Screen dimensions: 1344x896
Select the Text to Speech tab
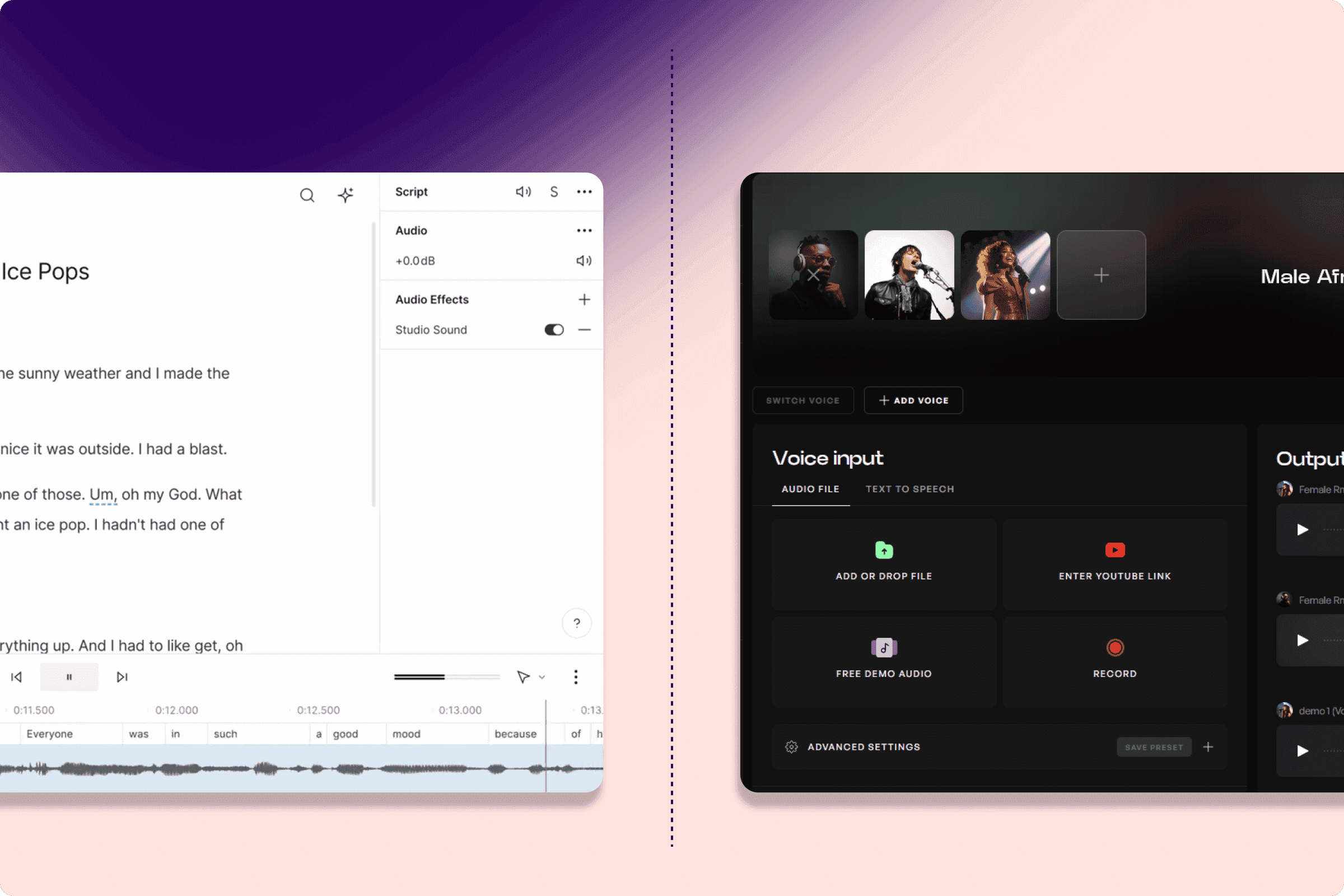(x=909, y=489)
